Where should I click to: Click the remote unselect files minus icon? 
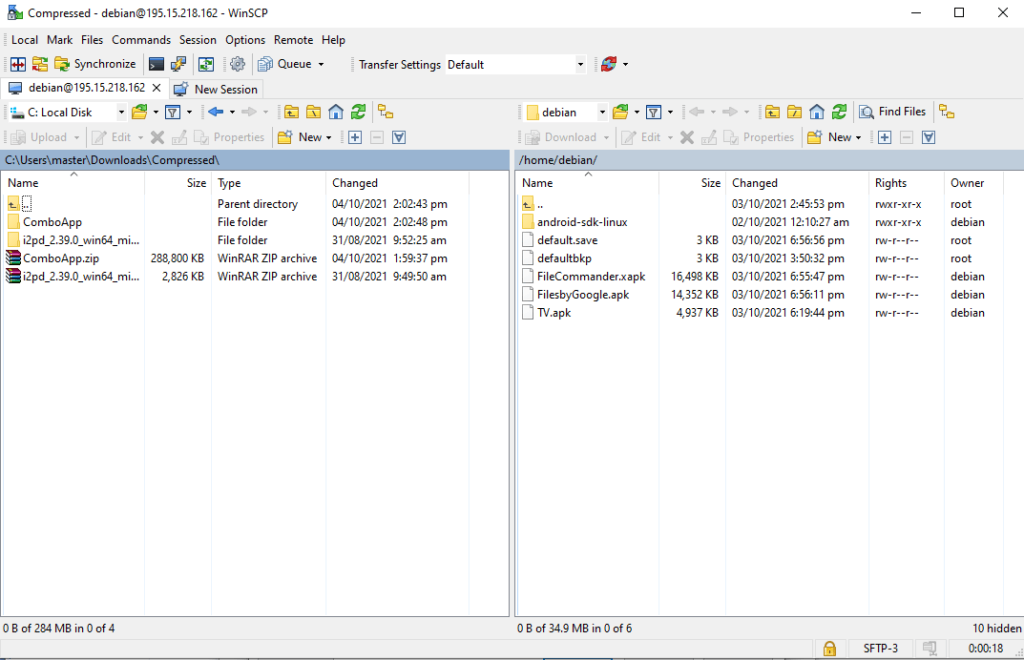pos(906,137)
